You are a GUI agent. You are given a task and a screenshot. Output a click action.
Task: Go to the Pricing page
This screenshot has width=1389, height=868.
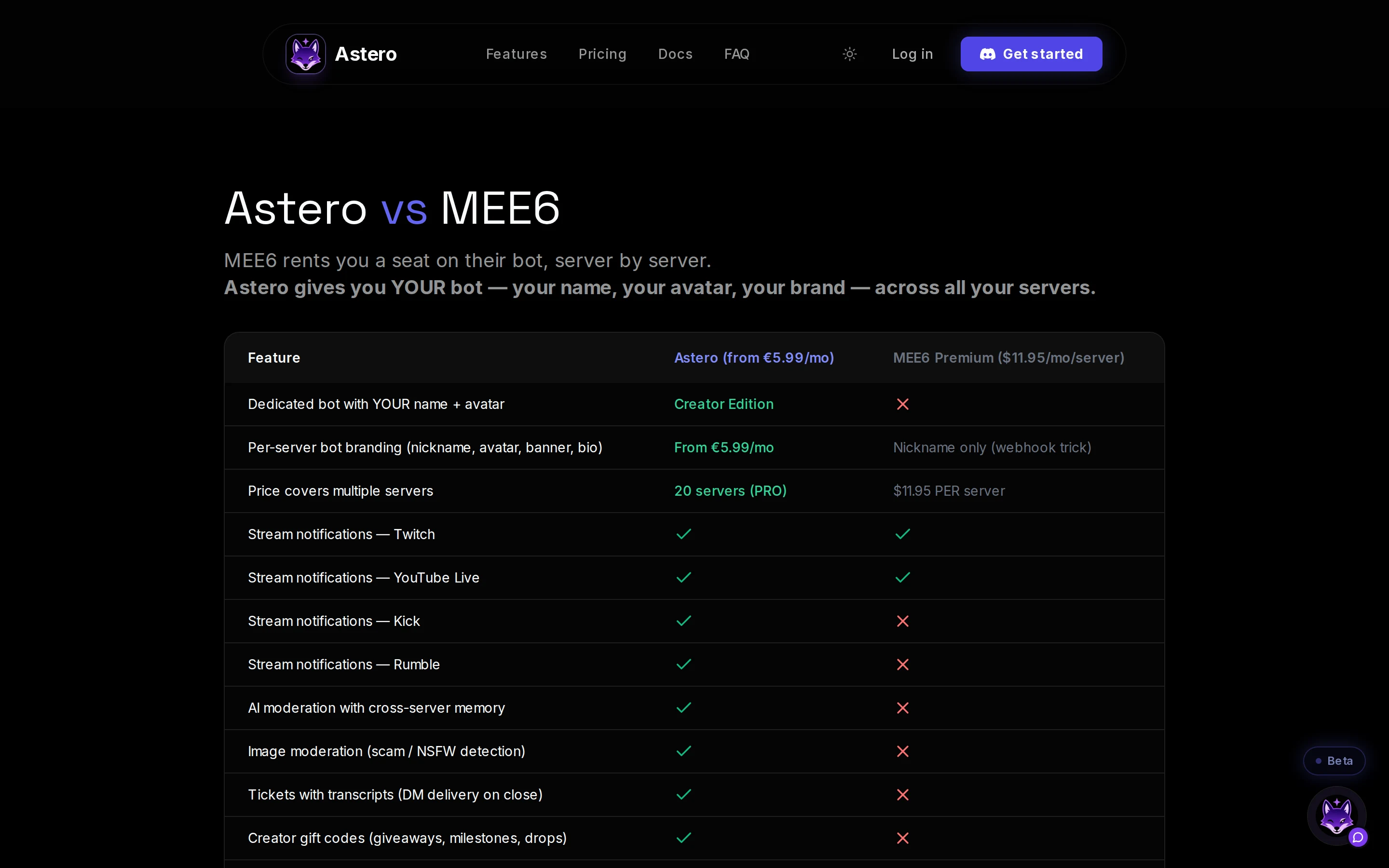602,54
